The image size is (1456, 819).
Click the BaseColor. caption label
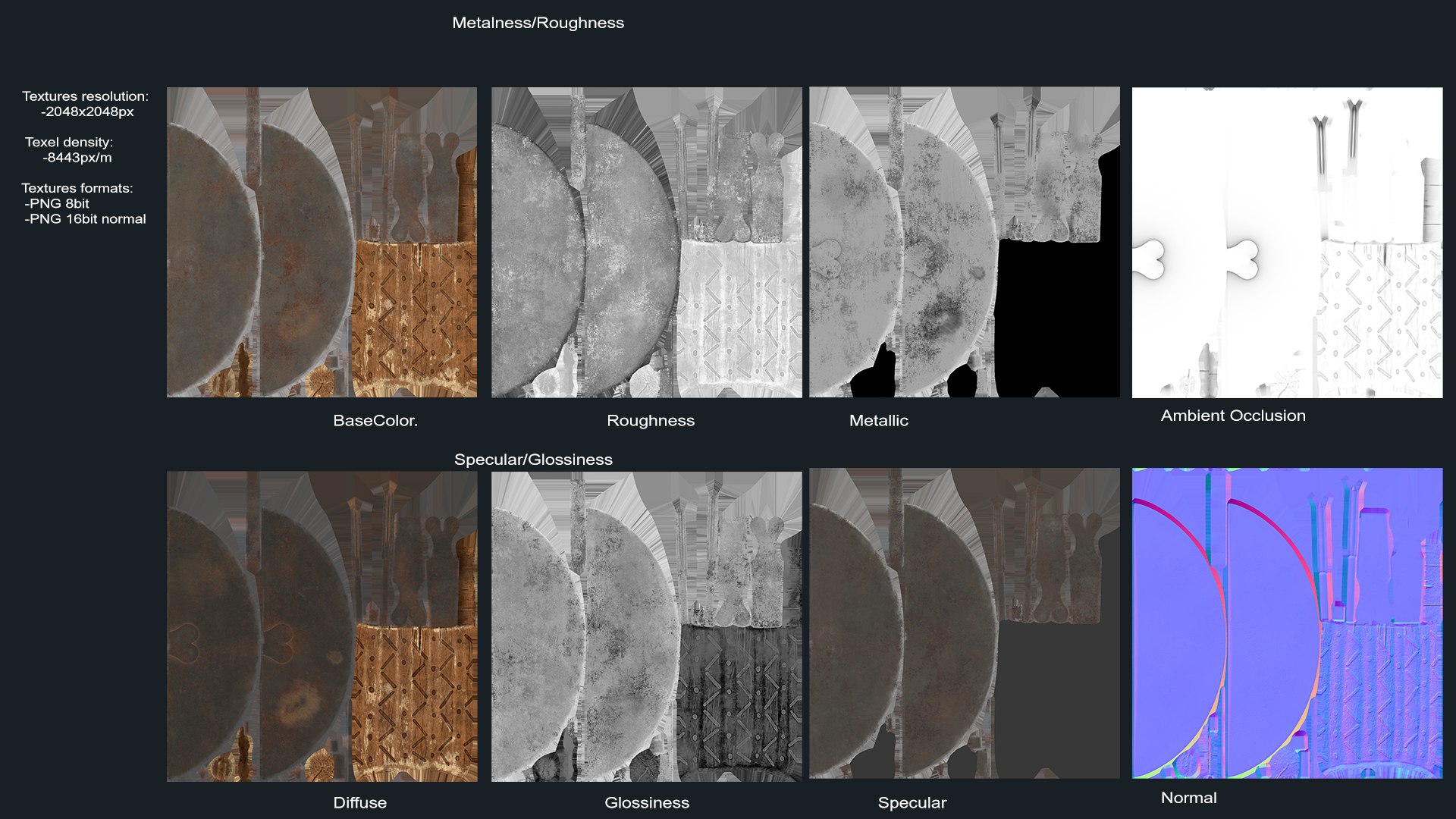(x=375, y=421)
